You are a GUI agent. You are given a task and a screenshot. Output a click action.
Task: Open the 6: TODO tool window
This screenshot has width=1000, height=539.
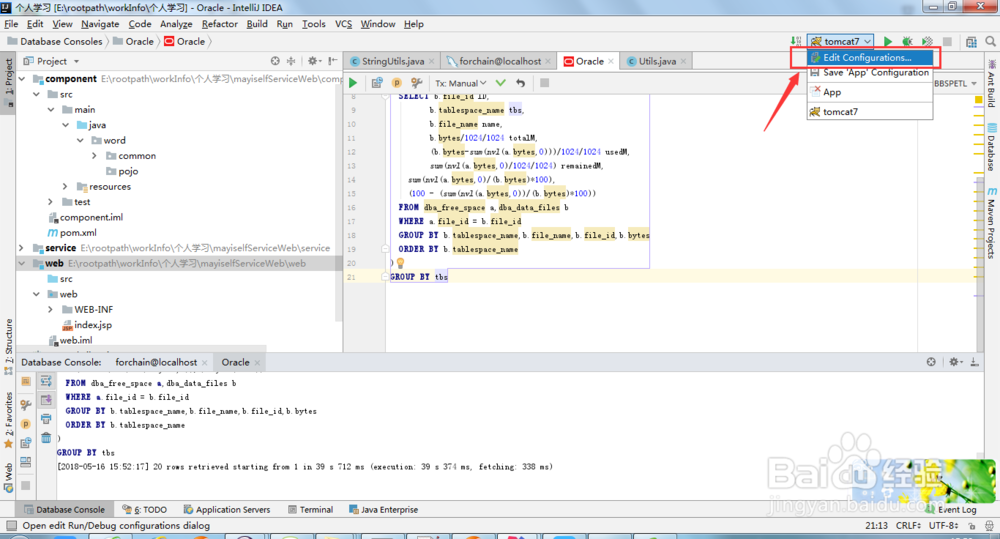(x=145, y=510)
